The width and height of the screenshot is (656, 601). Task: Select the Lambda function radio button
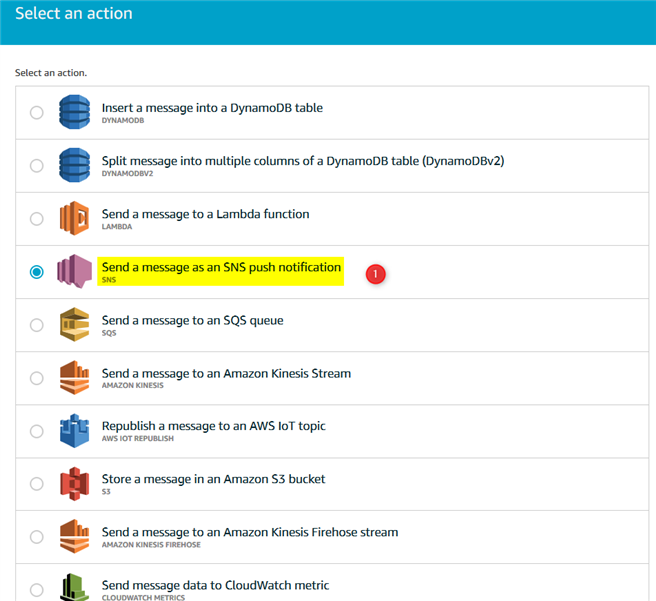click(x=37, y=219)
